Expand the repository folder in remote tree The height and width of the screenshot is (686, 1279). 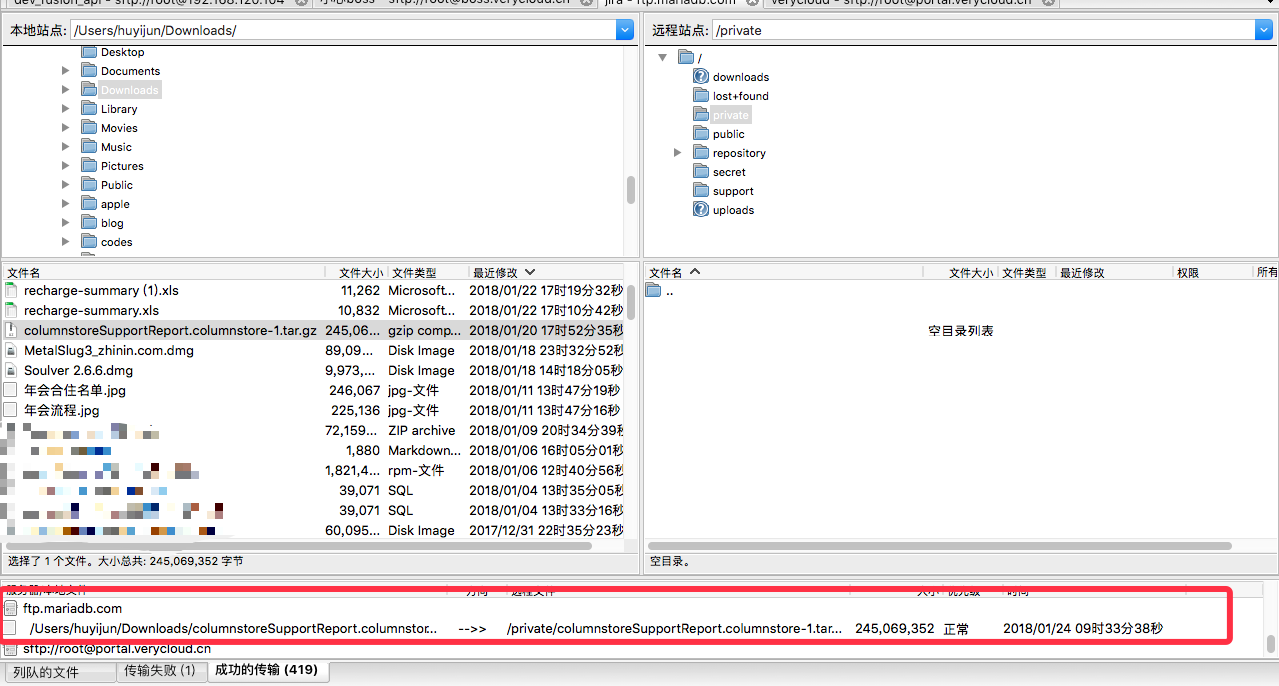click(677, 153)
